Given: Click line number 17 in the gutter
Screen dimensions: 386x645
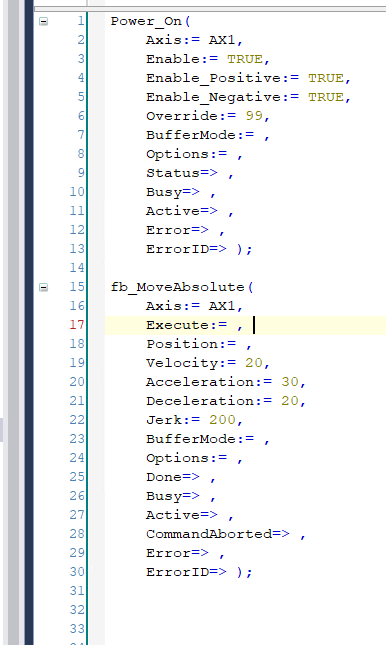Looking at the screenshot, I should coord(77,325).
